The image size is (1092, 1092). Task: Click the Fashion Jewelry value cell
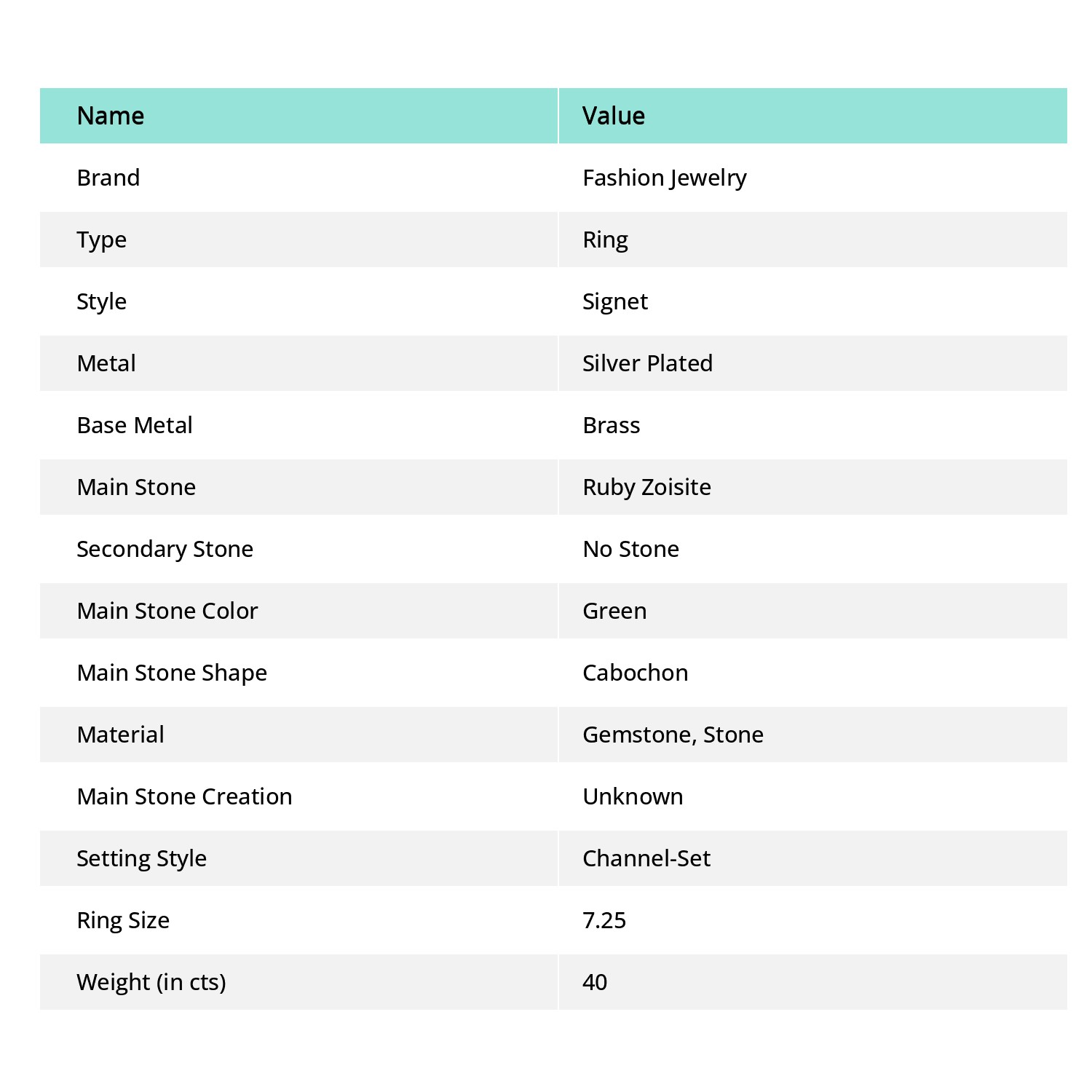664,178
